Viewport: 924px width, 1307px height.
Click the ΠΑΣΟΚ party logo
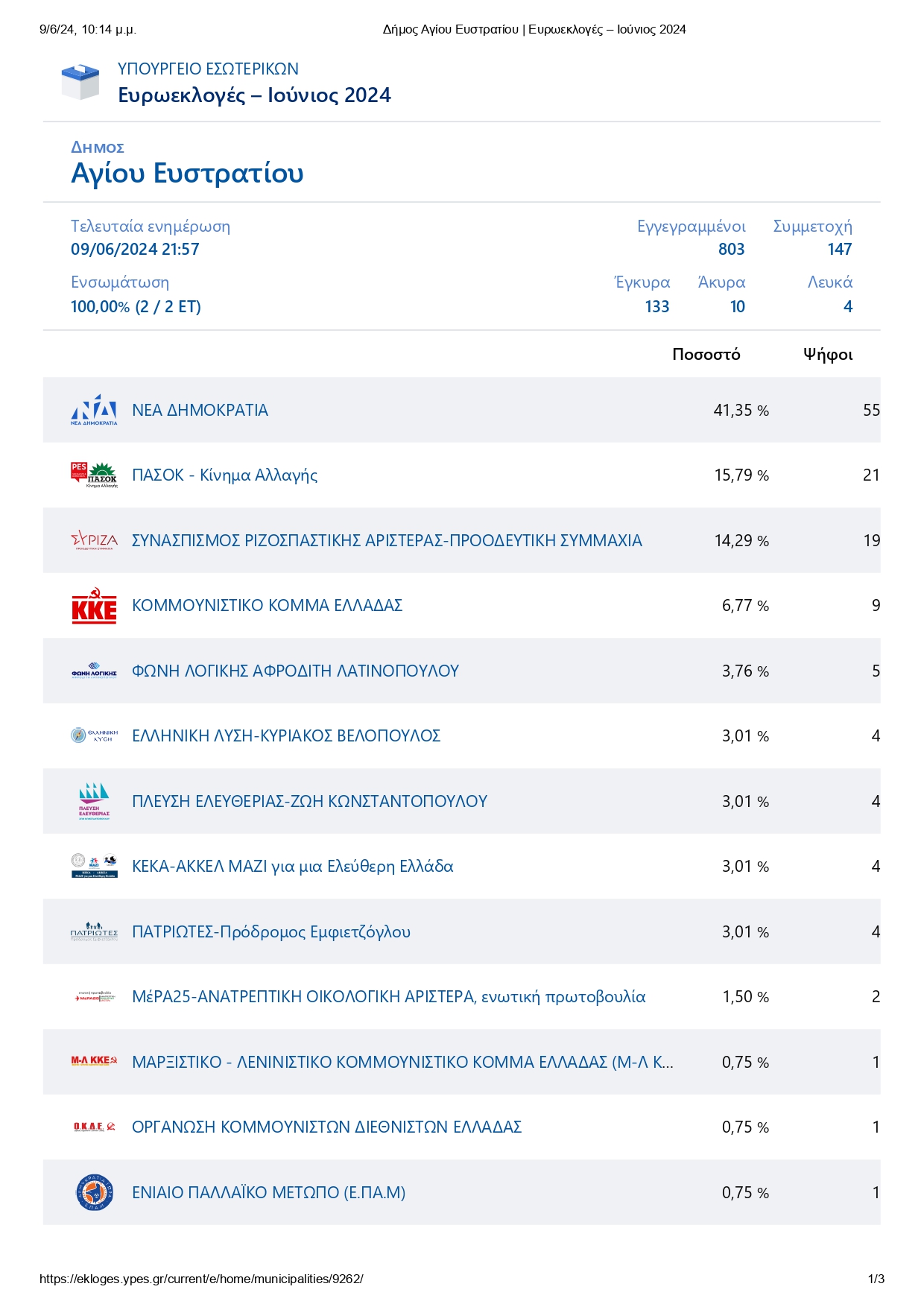coord(94,475)
